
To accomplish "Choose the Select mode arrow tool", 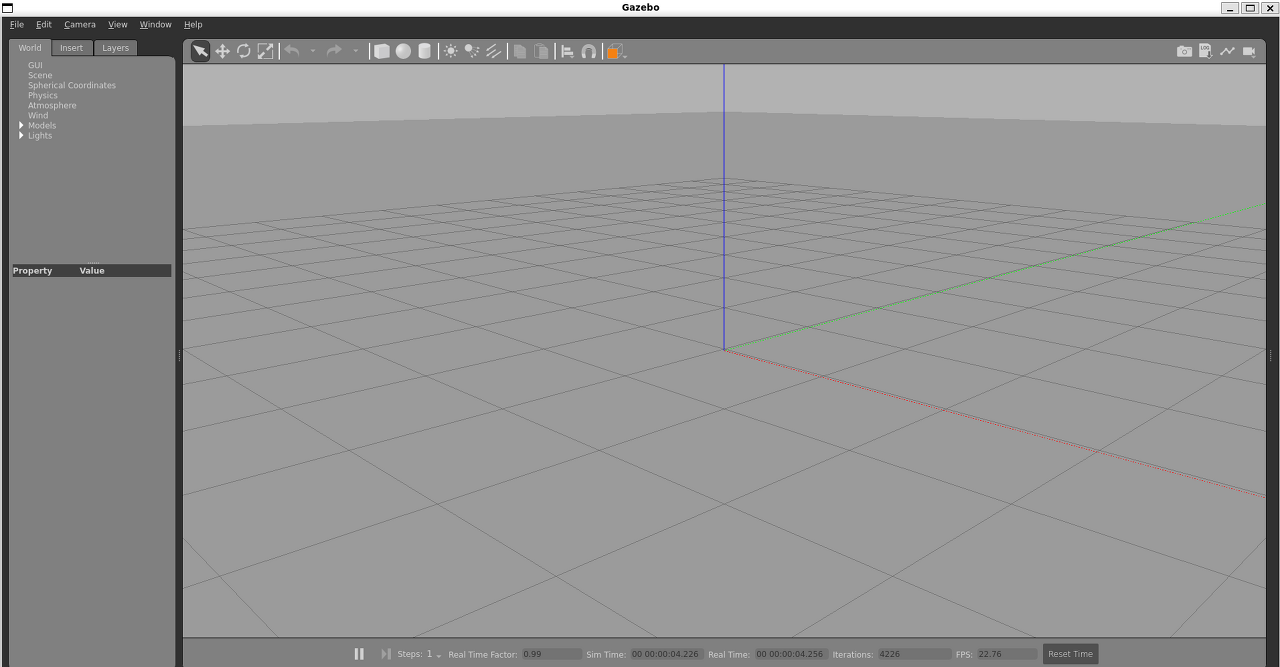I will pyautogui.click(x=200, y=51).
